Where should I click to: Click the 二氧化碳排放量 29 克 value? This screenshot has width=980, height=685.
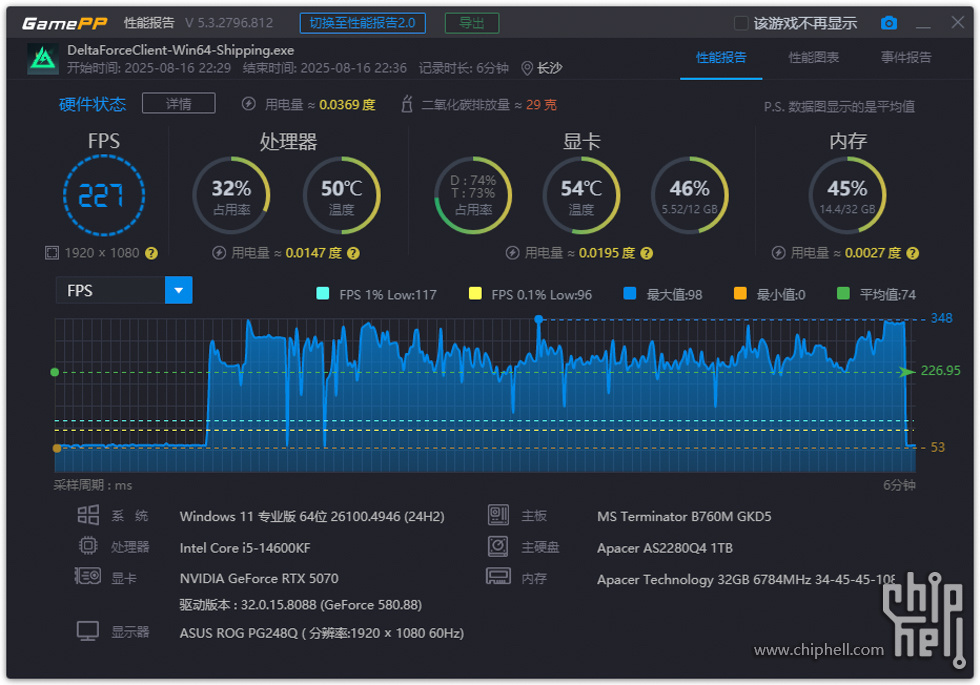[x=541, y=104]
